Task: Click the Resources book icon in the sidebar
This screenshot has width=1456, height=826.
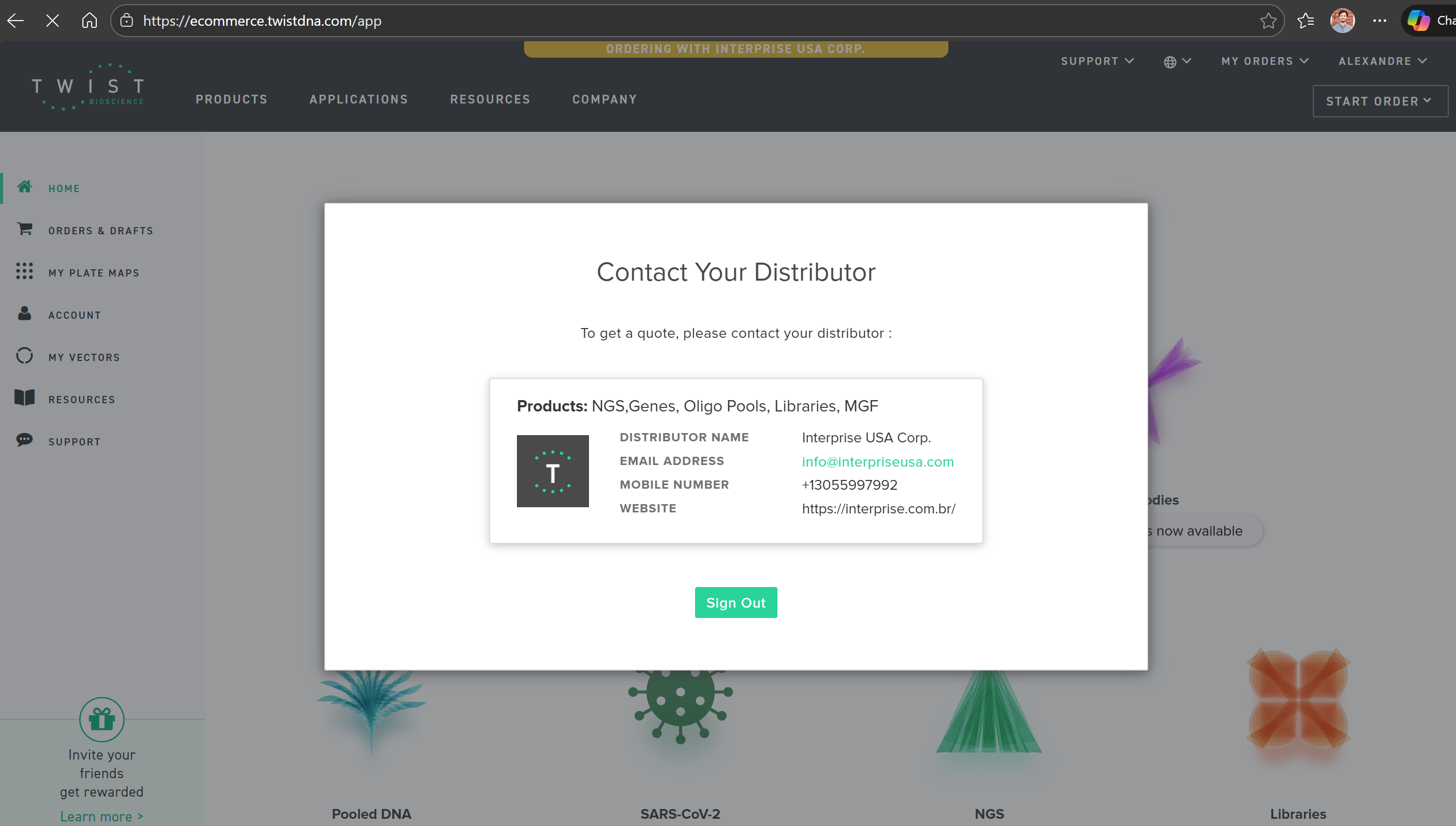Action: [24, 398]
